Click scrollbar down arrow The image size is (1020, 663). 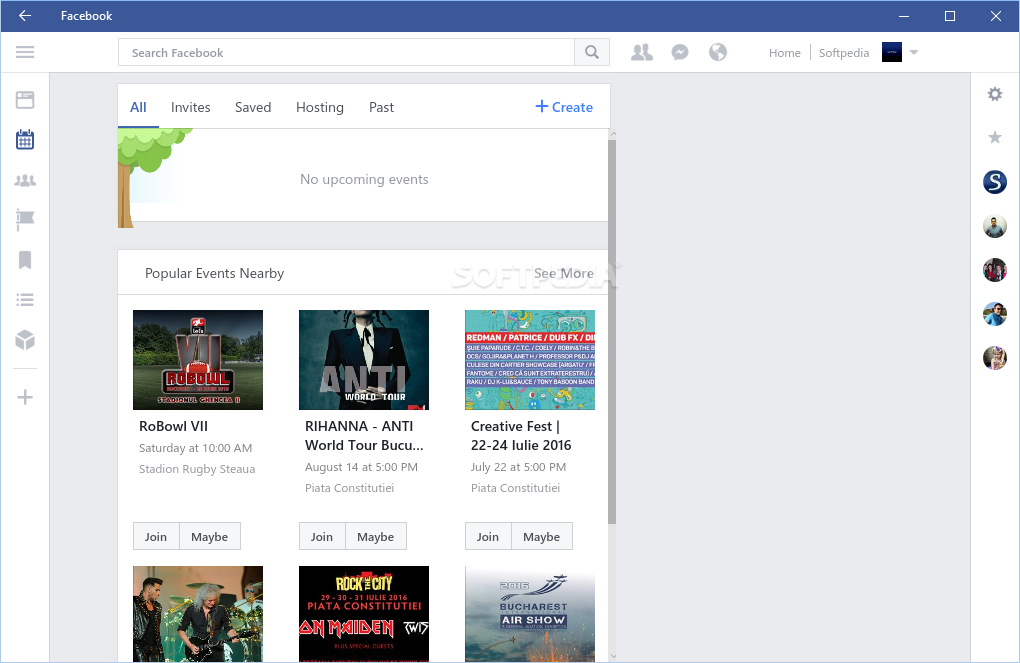[x=612, y=656]
